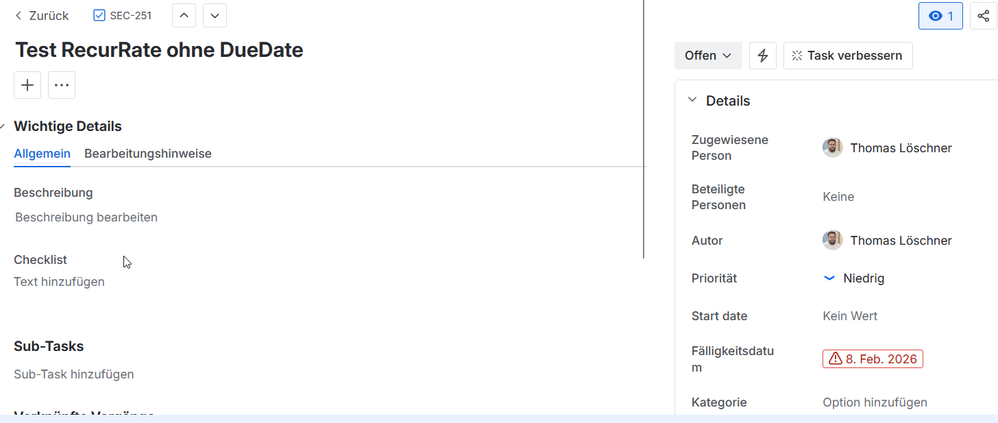The width and height of the screenshot is (998, 423).
Task: Click the Zurück back link
Action: 42,16
